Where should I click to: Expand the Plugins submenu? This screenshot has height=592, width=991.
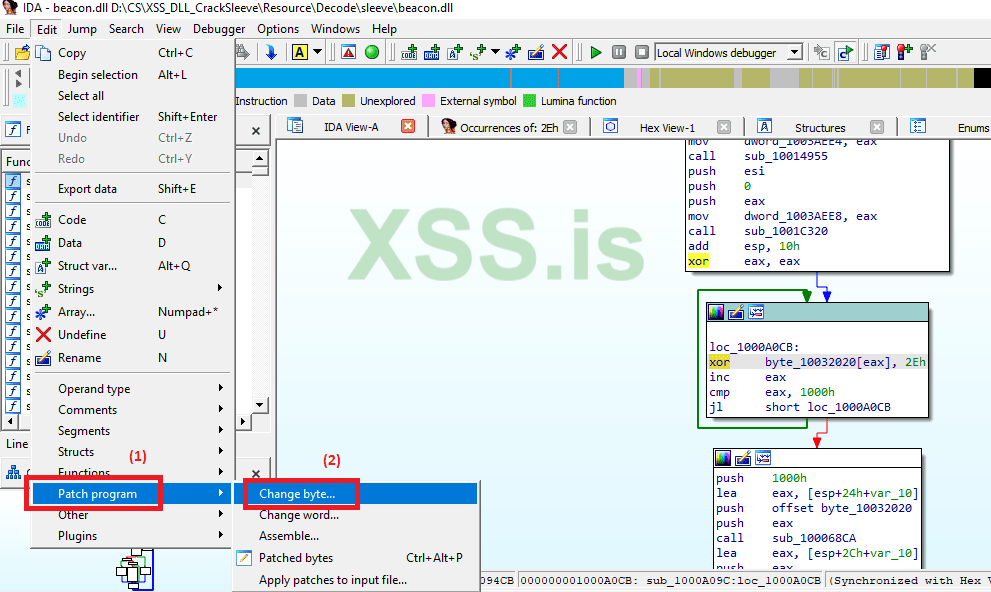pyautogui.click(x=220, y=535)
